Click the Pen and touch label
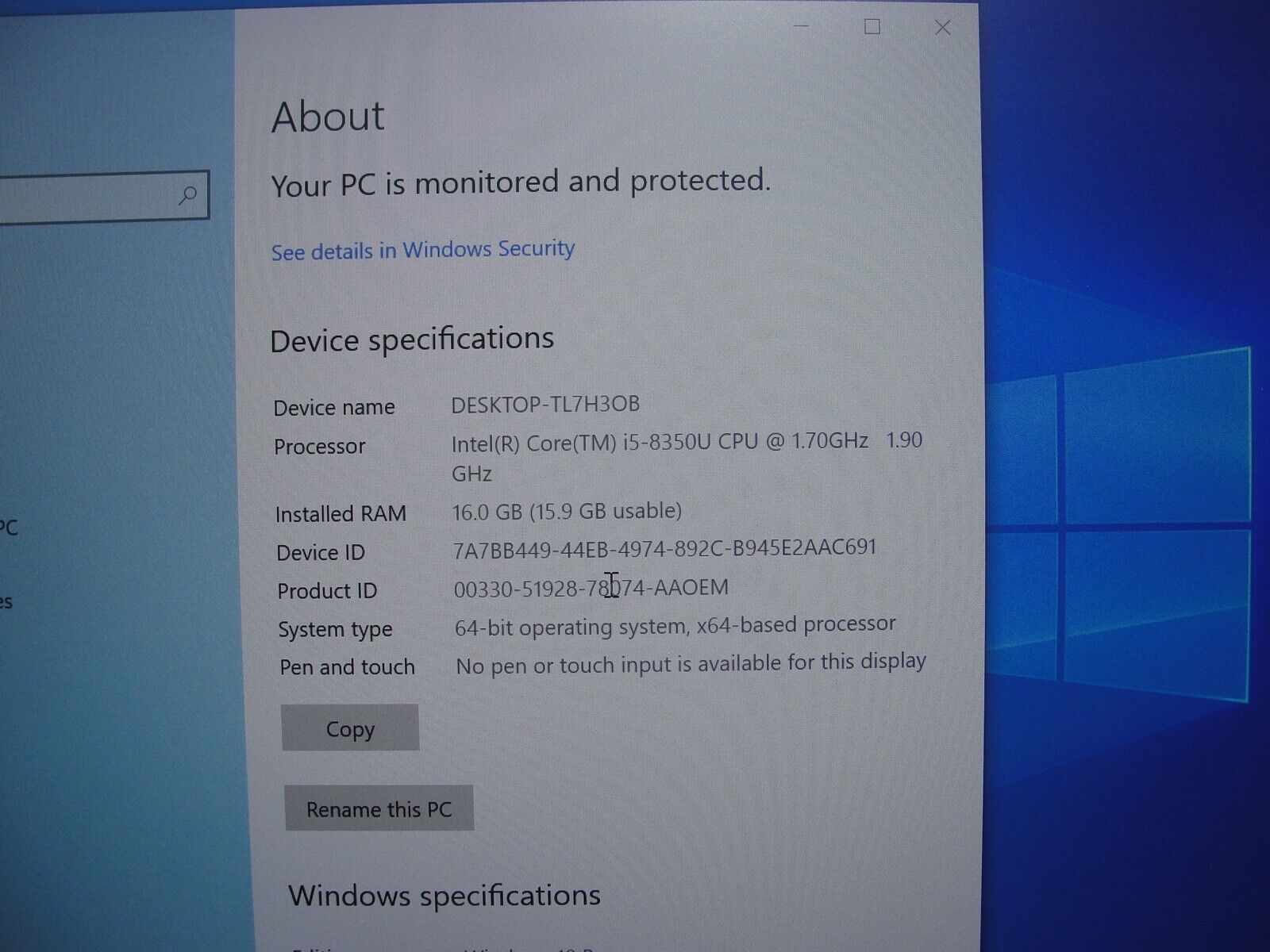Screen dimensions: 1270x952 tap(347, 667)
